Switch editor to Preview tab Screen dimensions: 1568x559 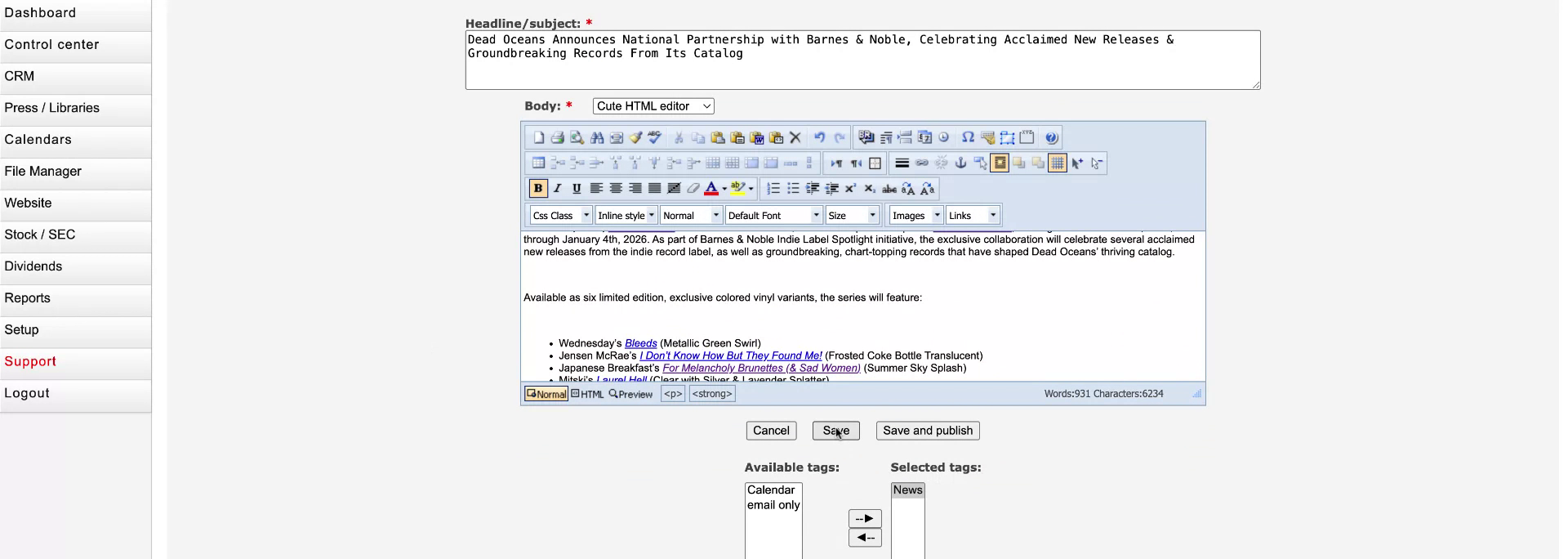click(x=630, y=394)
